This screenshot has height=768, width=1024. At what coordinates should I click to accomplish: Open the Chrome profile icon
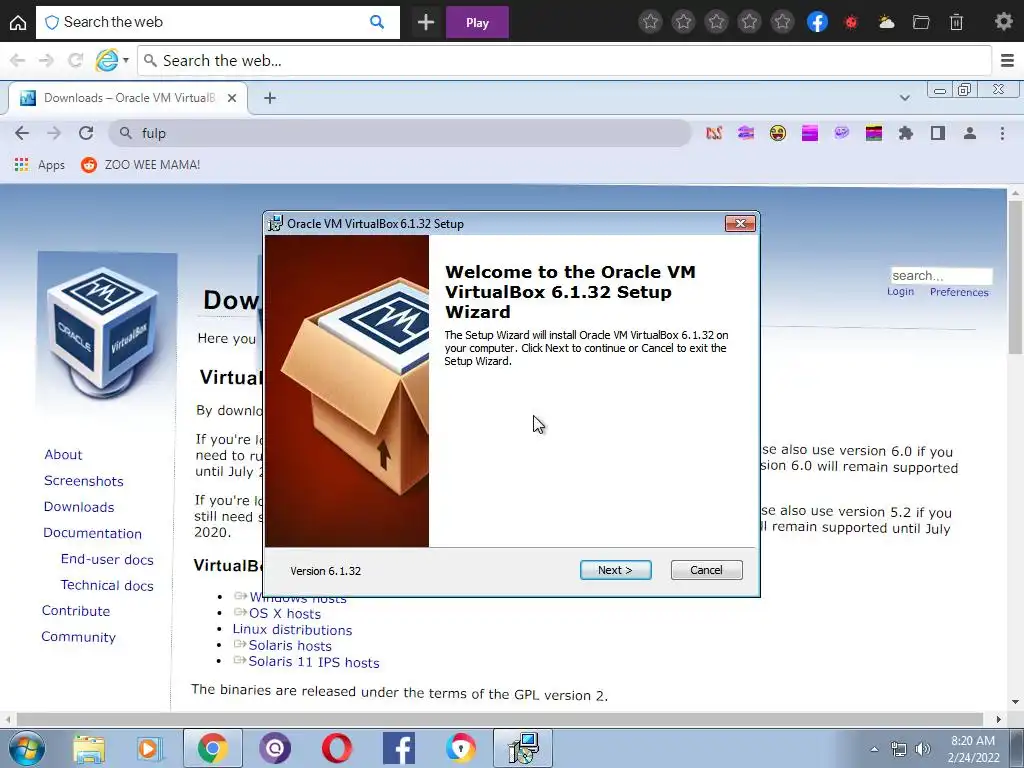970,133
